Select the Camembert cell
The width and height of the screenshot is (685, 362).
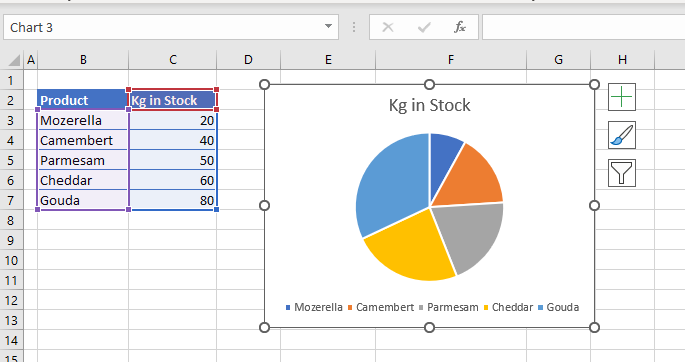click(x=83, y=140)
